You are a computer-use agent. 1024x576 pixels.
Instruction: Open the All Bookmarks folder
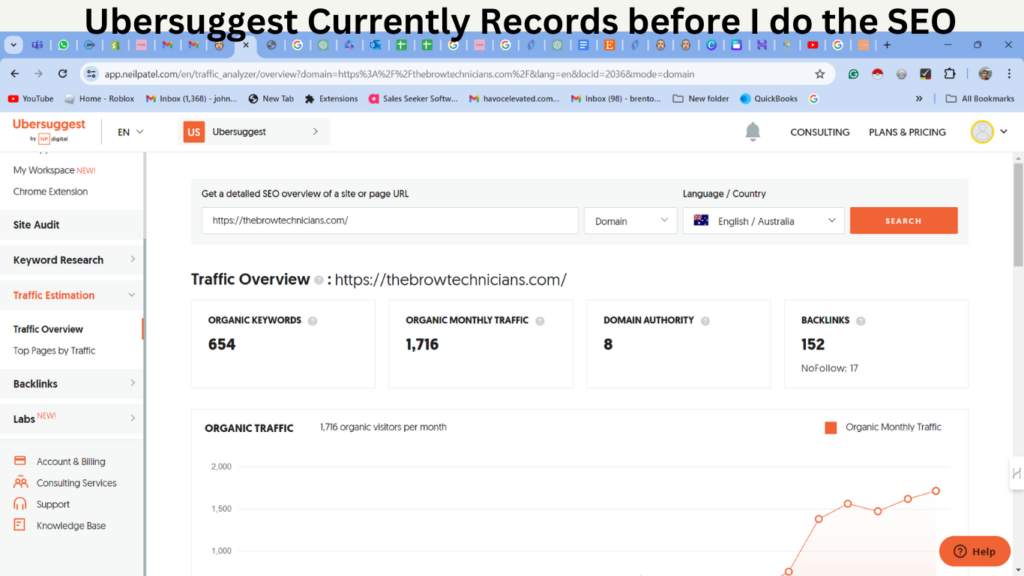point(980,99)
